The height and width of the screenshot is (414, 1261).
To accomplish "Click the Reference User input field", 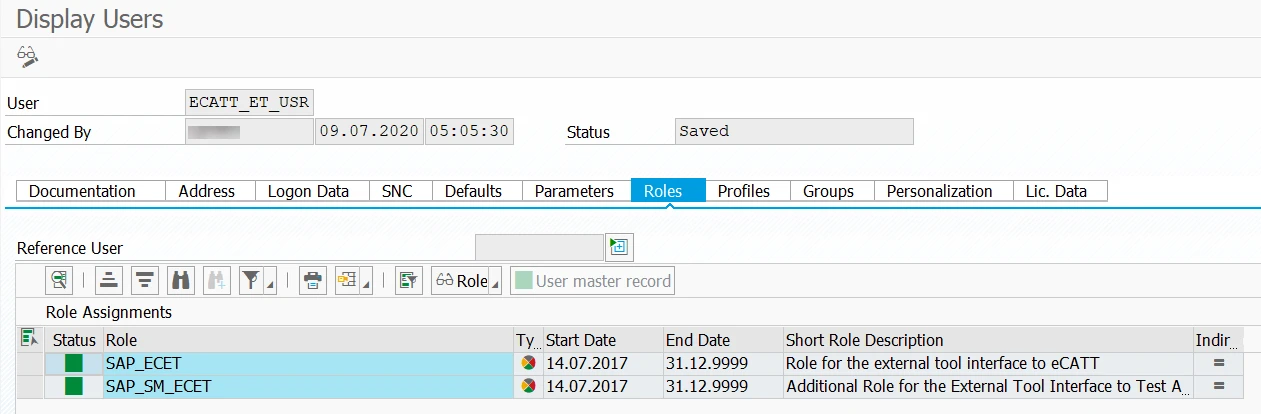I will [x=539, y=247].
